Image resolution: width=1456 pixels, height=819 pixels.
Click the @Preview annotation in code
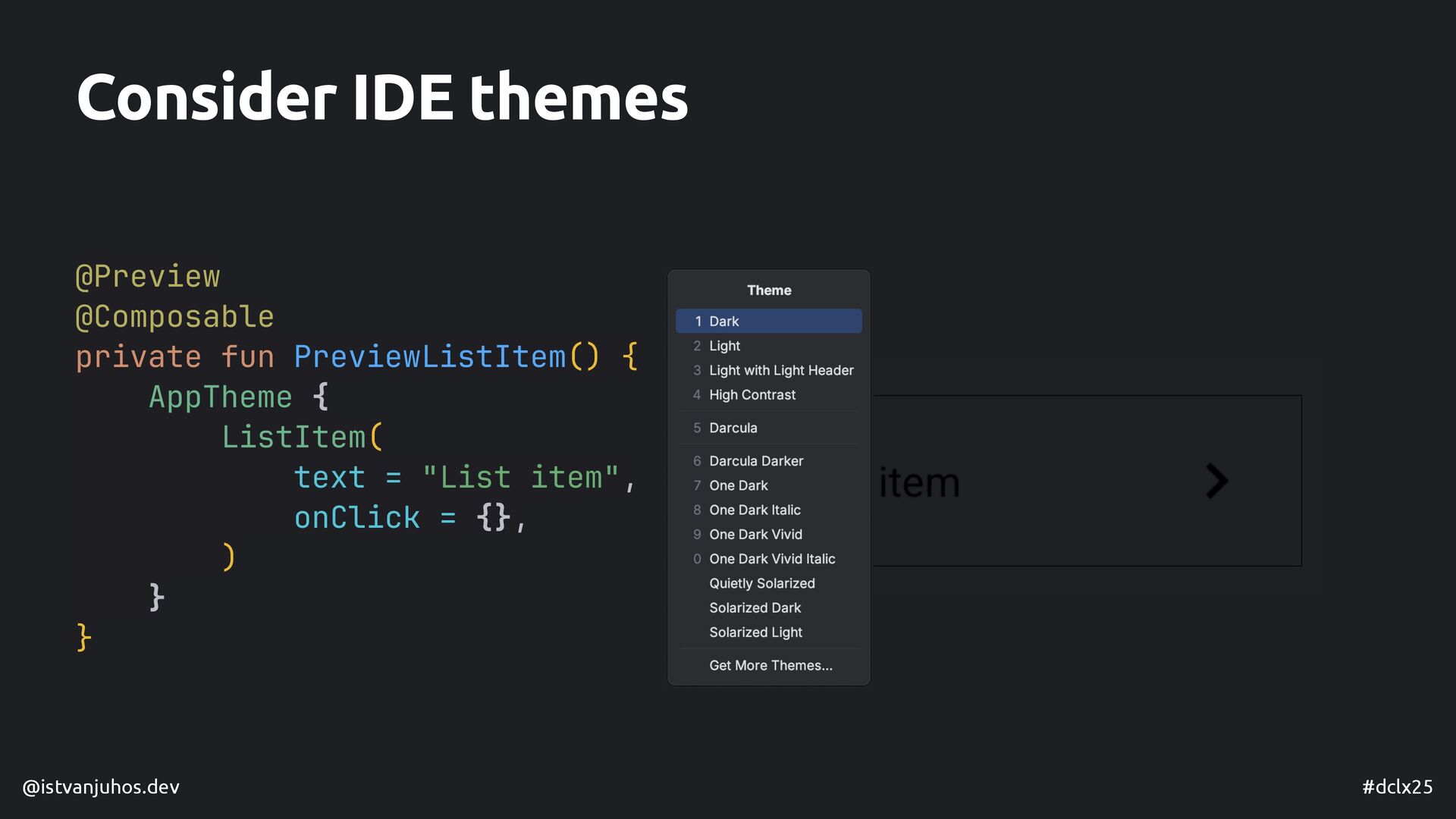point(148,276)
